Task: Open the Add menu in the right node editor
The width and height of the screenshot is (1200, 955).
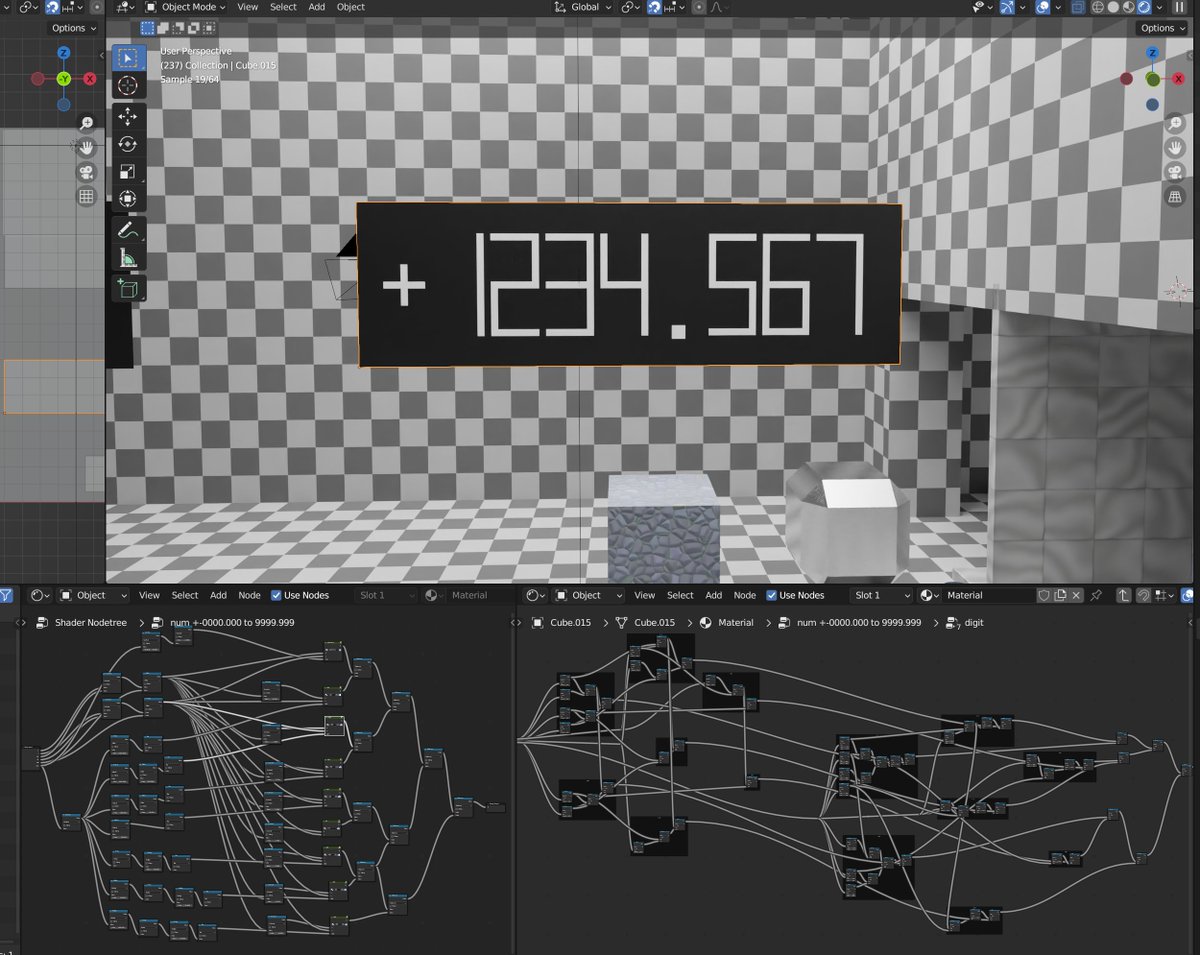Action: [713, 595]
